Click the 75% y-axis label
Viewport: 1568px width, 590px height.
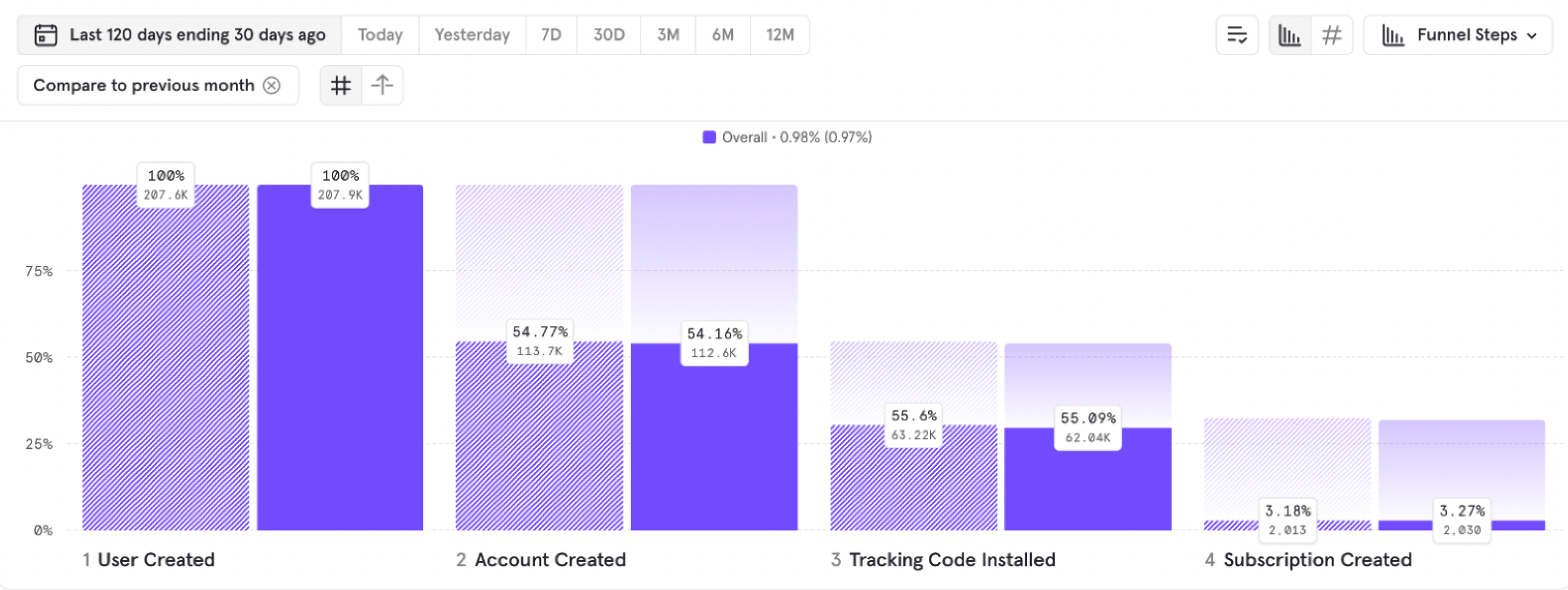point(39,271)
